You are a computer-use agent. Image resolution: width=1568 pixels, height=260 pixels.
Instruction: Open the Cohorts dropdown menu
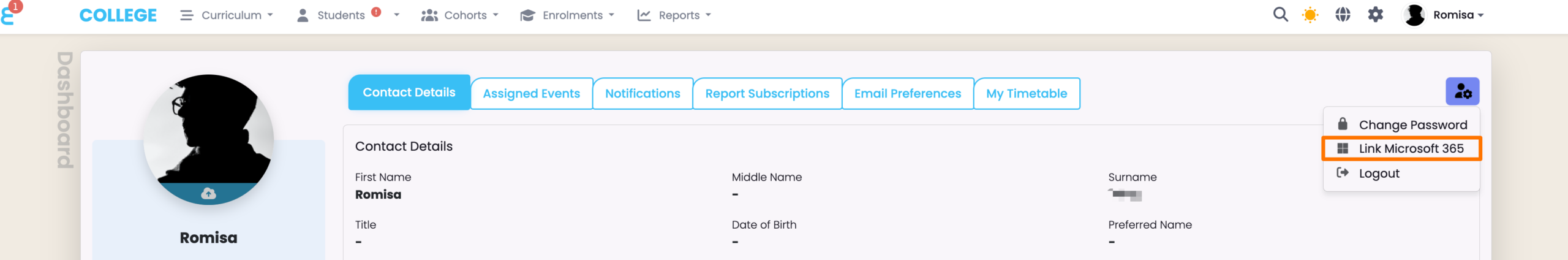[x=460, y=15]
